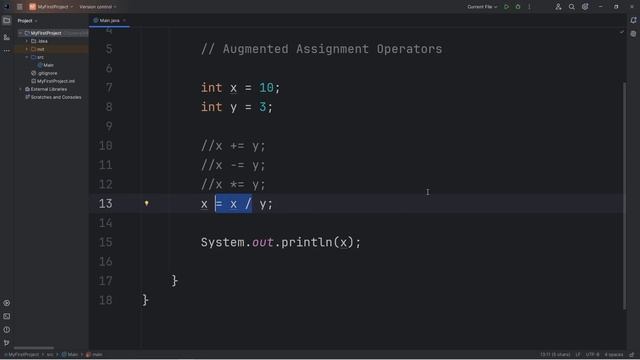640x360 pixels.
Task: Click on 'int y = 3;' line
Action: [237, 107]
